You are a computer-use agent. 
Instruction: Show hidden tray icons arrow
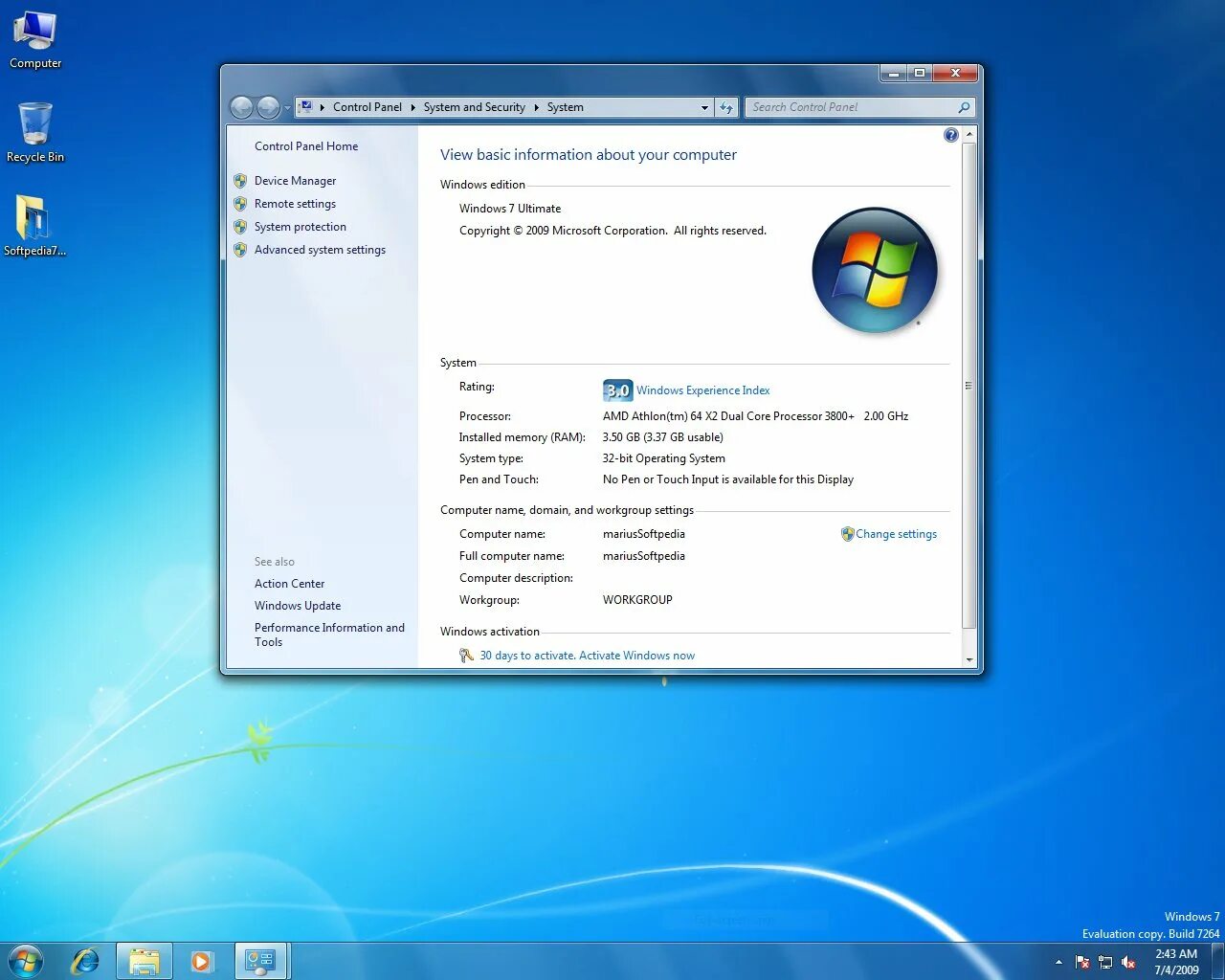(1058, 962)
